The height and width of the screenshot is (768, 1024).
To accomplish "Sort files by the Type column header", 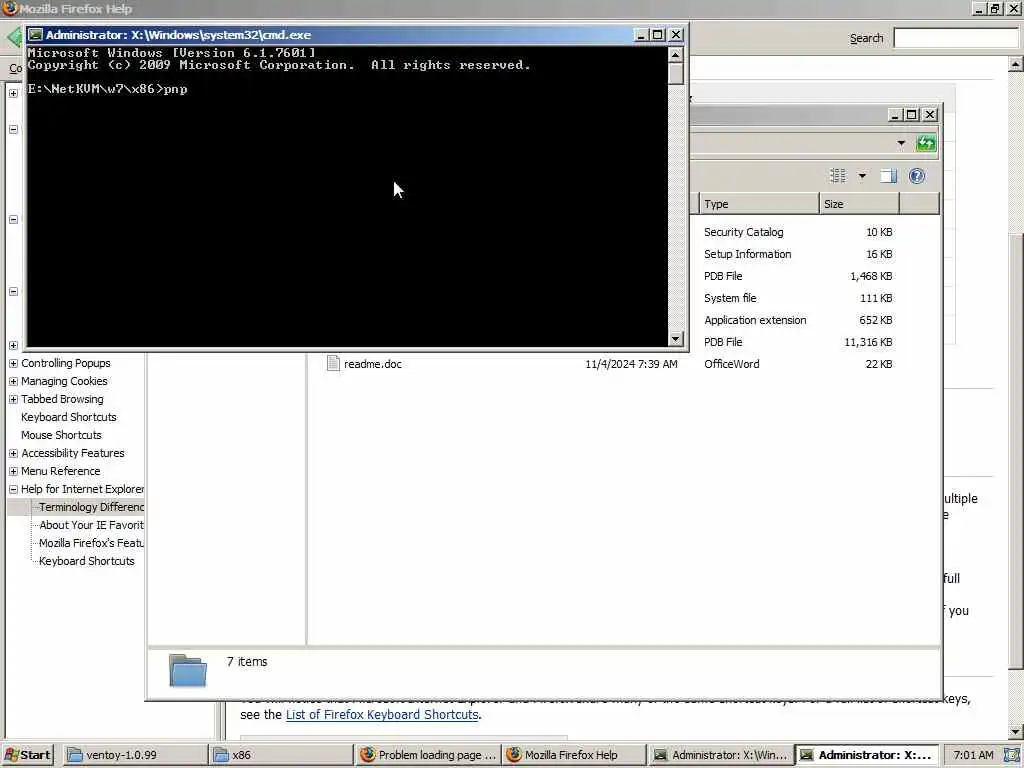I will pos(759,204).
